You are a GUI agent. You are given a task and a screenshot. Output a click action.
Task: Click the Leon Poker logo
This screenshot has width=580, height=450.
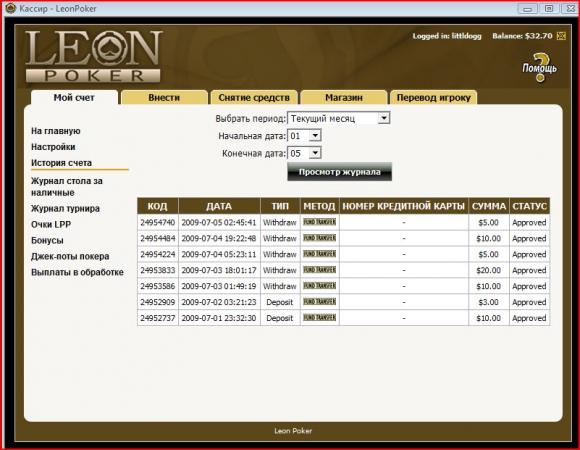coord(93,56)
